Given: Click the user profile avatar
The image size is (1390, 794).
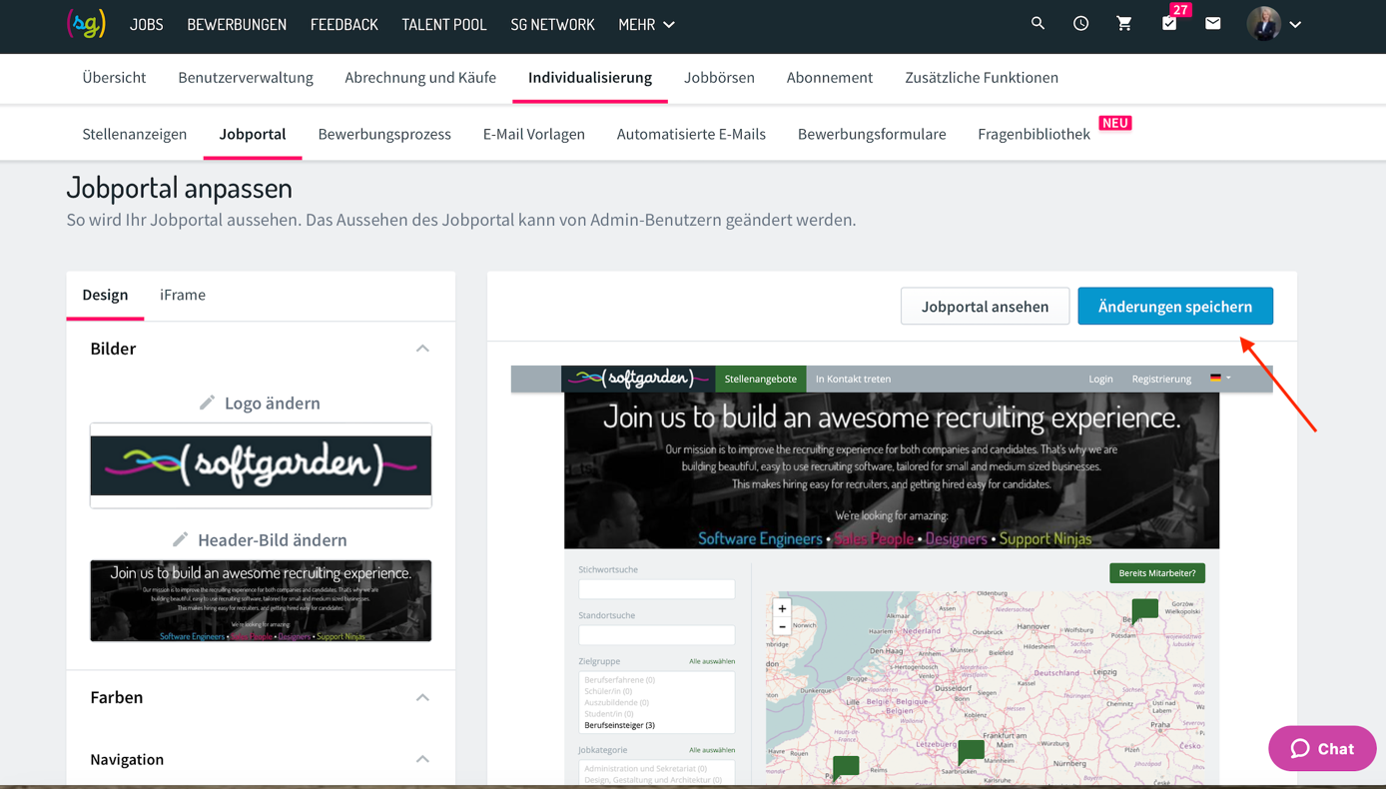Looking at the screenshot, I should (x=1267, y=24).
